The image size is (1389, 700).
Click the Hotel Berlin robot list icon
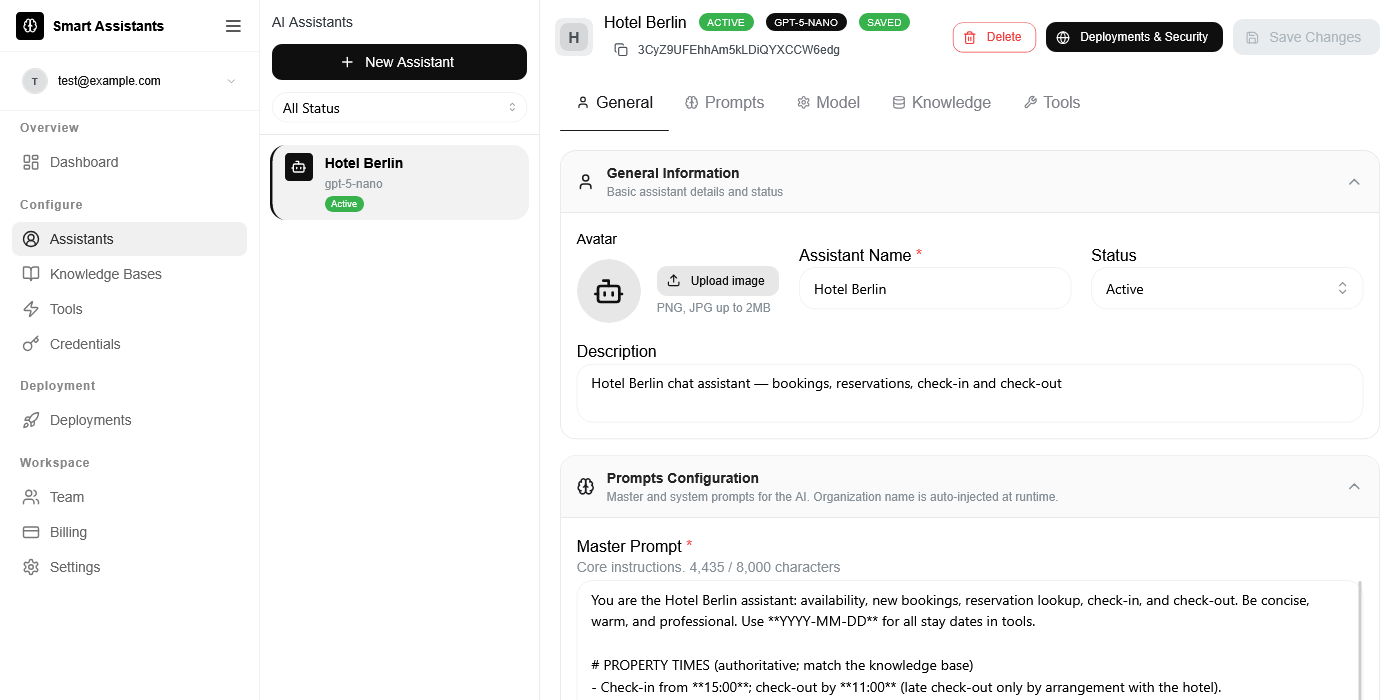(x=299, y=167)
